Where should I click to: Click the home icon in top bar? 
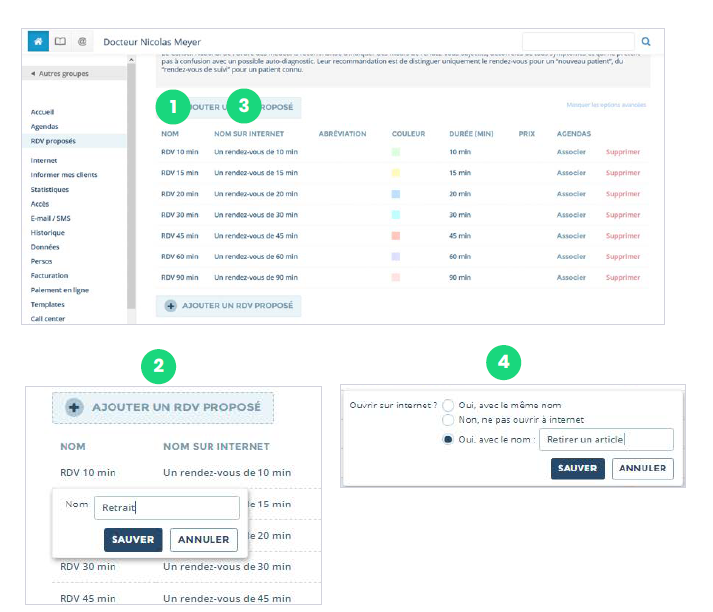pos(39,42)
